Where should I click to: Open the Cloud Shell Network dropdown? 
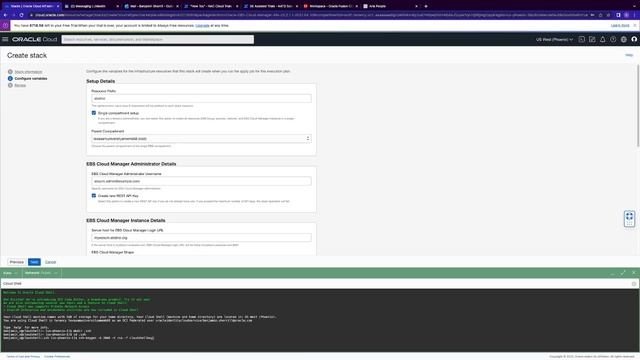[41, 273]
